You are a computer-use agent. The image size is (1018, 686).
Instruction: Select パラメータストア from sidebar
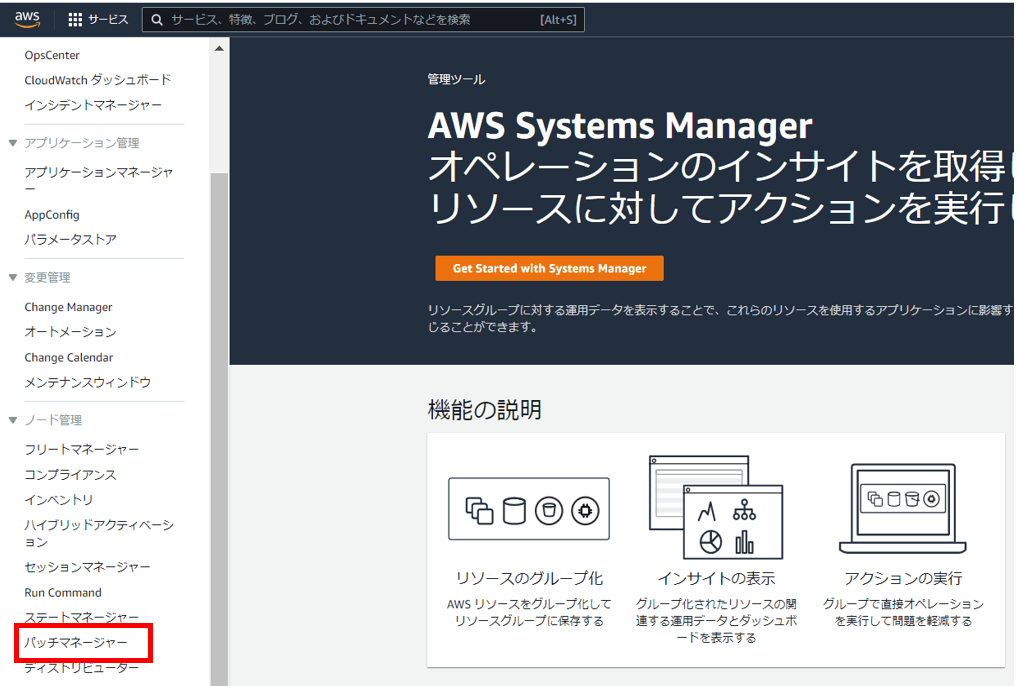70,239
